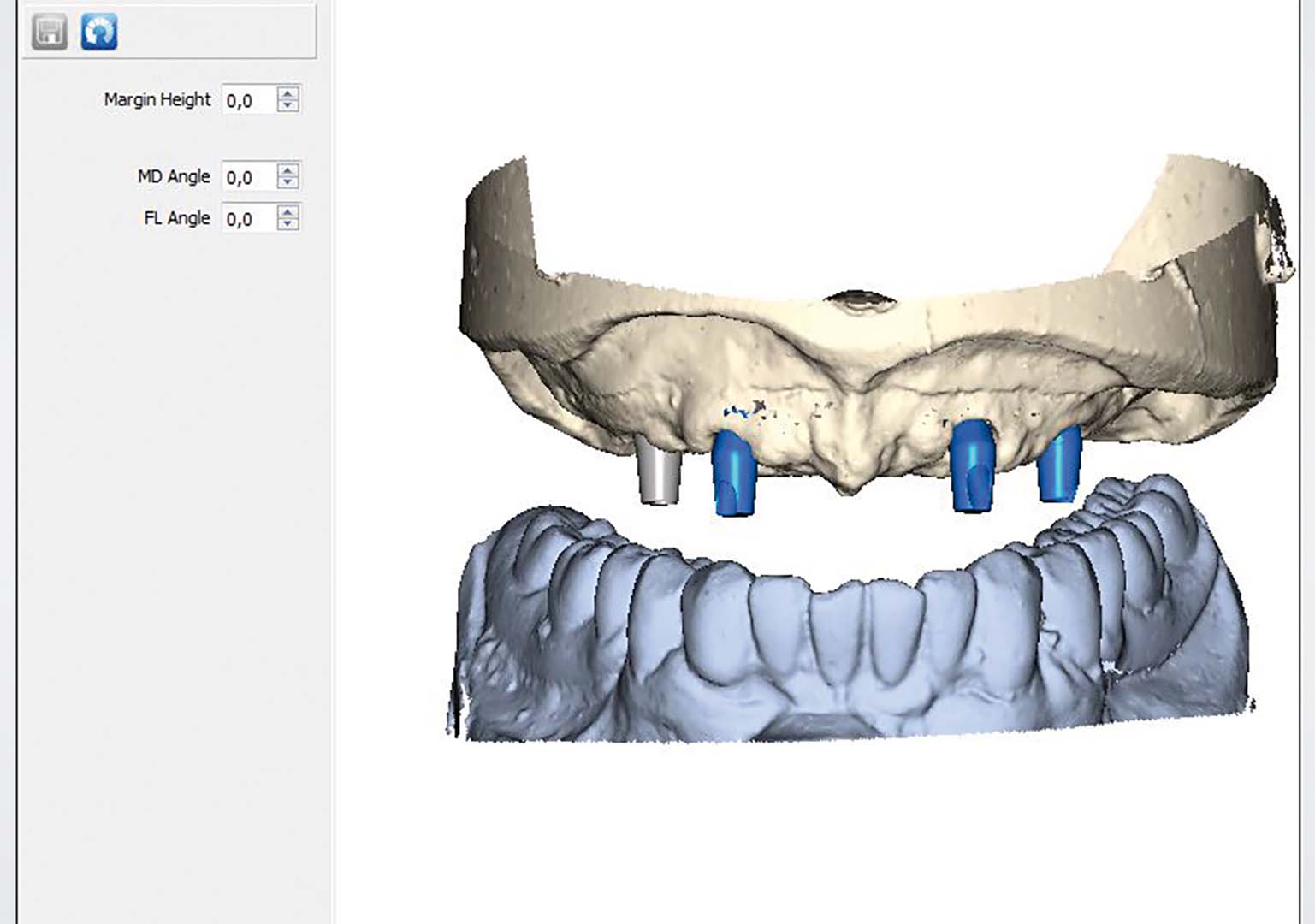Click the Margin Height label
This screenshot has width=1315, height=924.
tap(157, 100)
